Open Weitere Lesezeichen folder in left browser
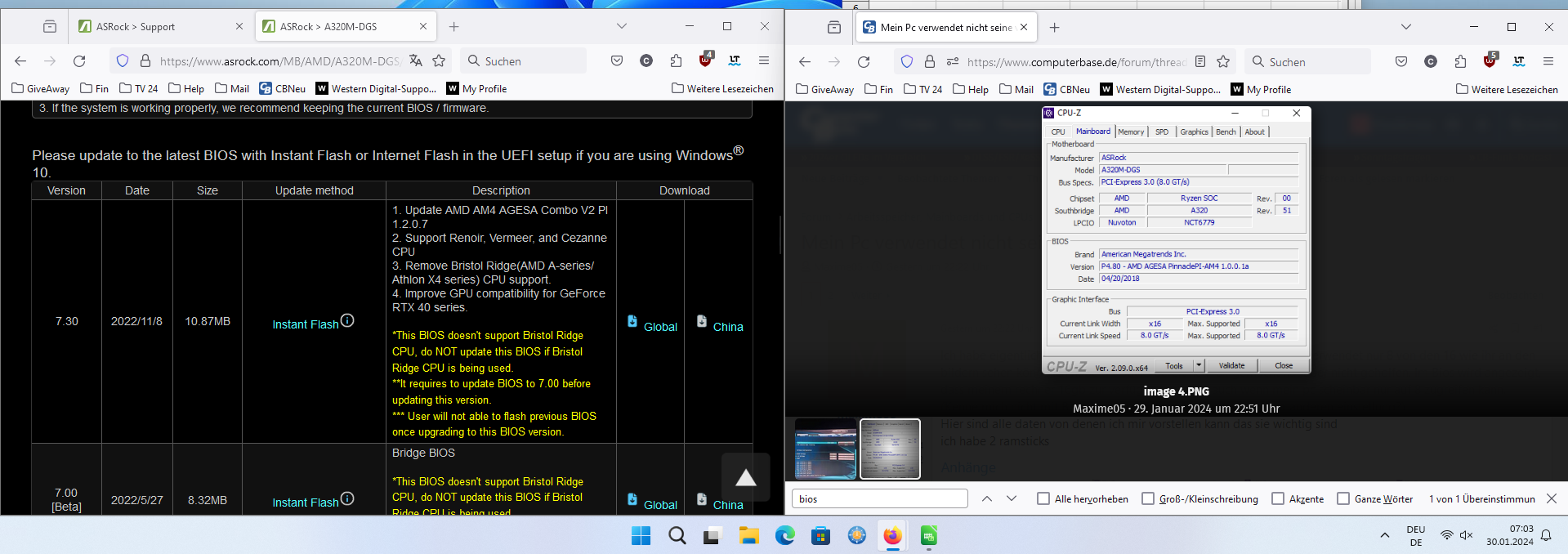The image size is (1568, 554). [722, 88]
